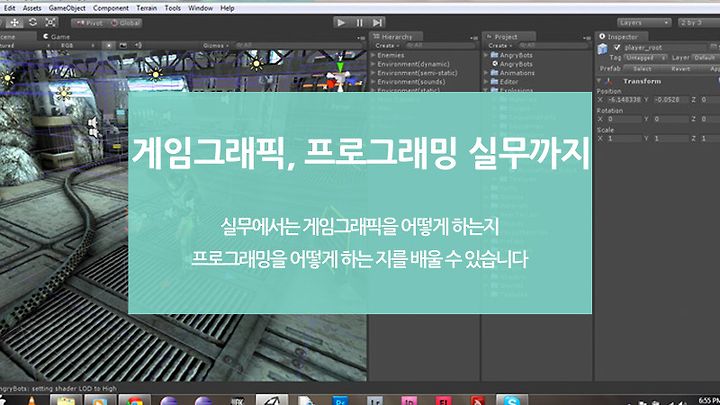Click the scene view search field

[x=298, y=45]
